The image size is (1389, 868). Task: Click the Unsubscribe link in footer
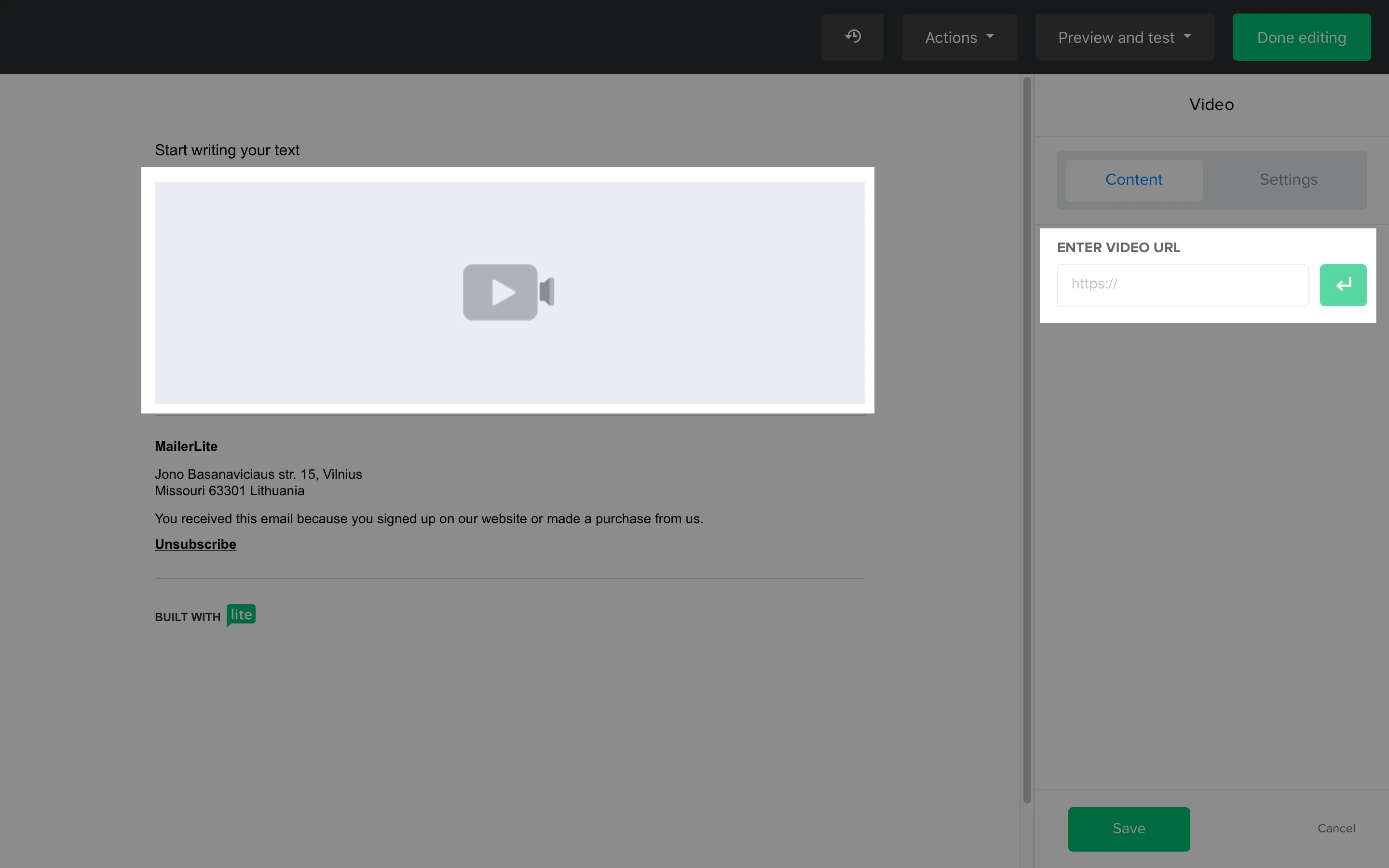click(x=195, y=544)
